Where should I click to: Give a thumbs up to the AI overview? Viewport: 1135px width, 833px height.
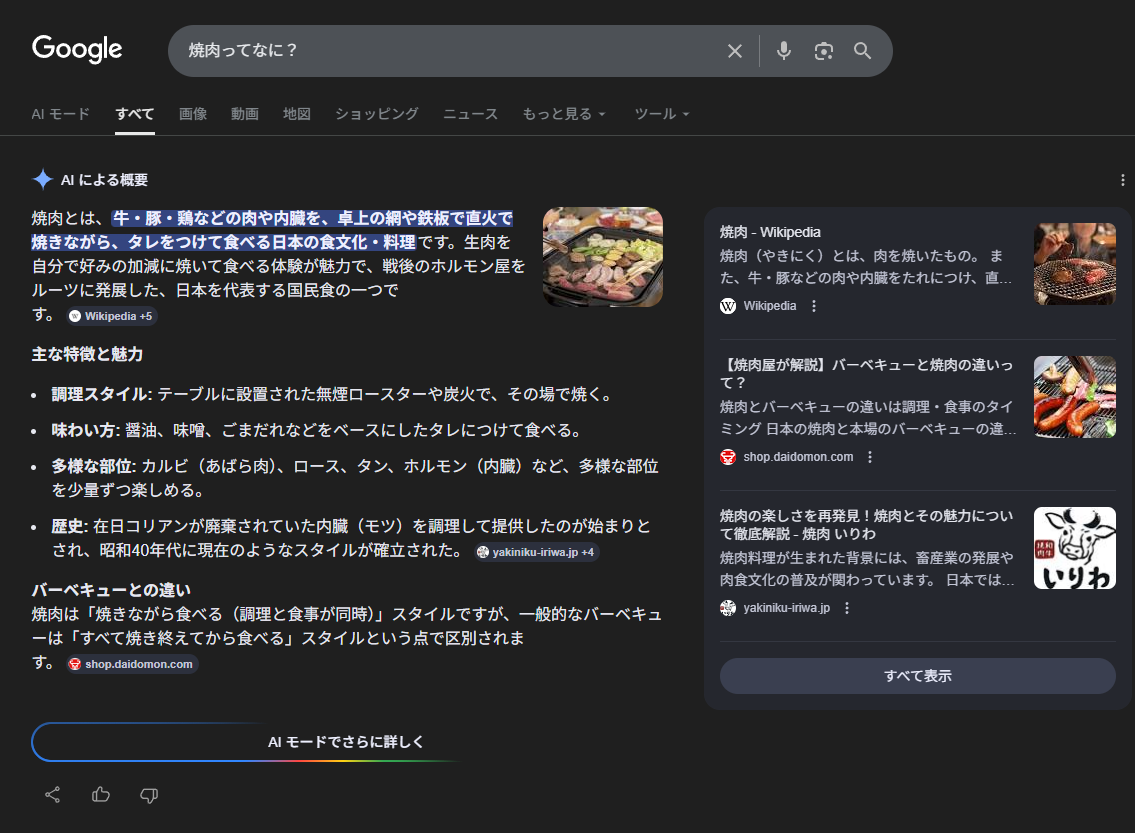[x=100, y=794]
